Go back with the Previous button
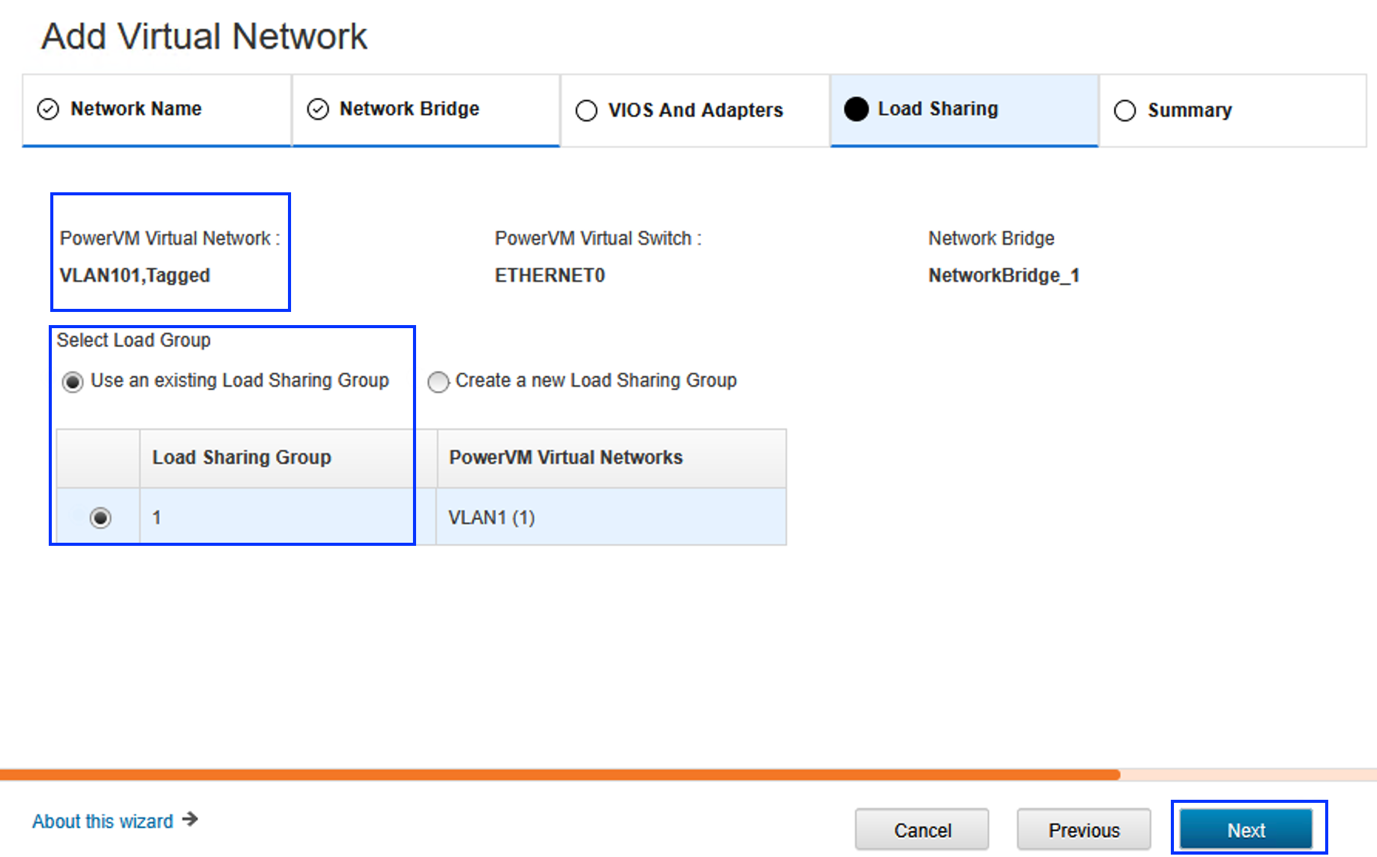1377x857 pixels. [1084, 830]
